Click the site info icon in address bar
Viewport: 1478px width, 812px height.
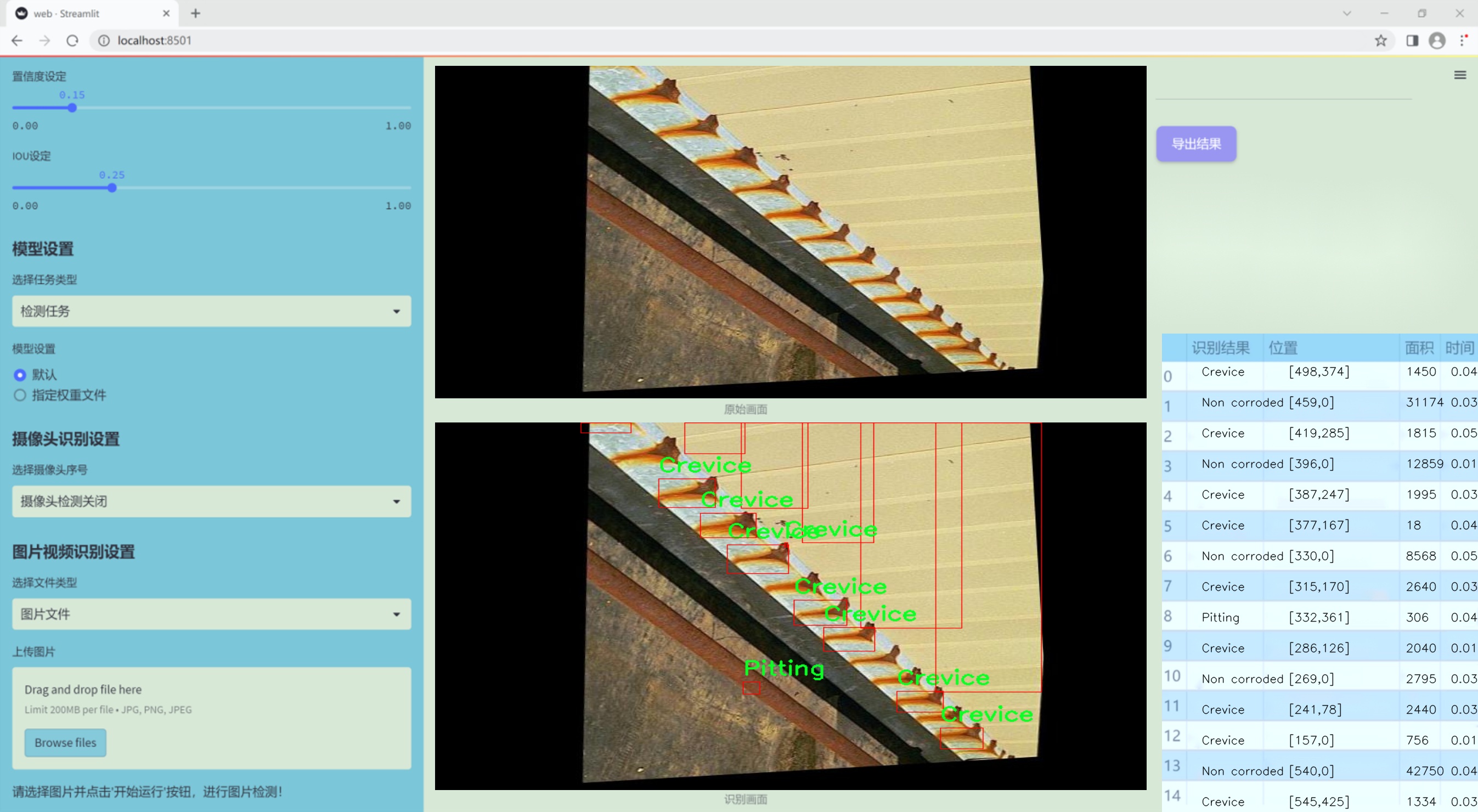[x=104, y=41]
